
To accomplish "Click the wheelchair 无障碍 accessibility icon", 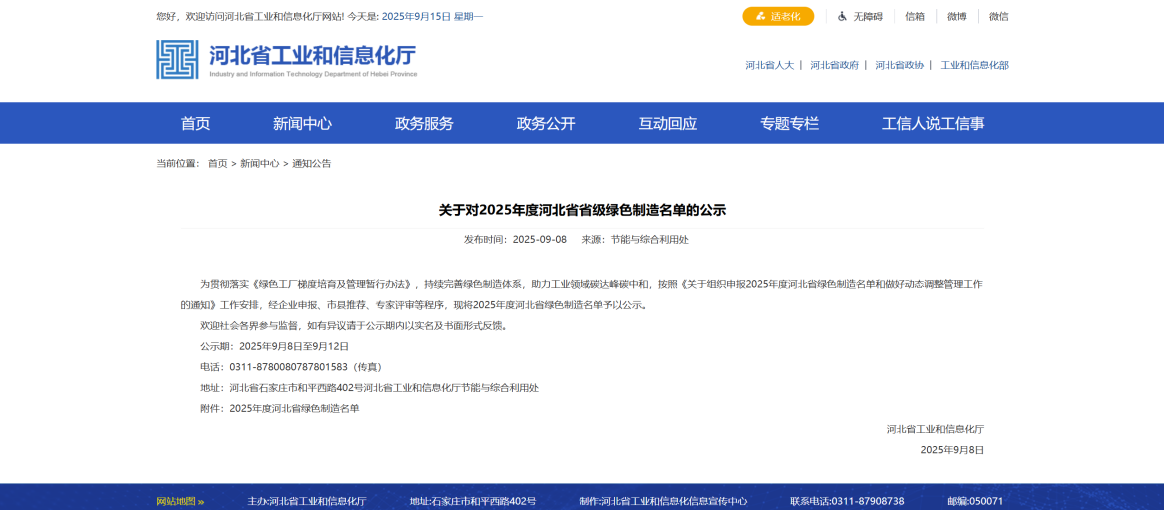I will pyautogui.click(x=843, y=16).
